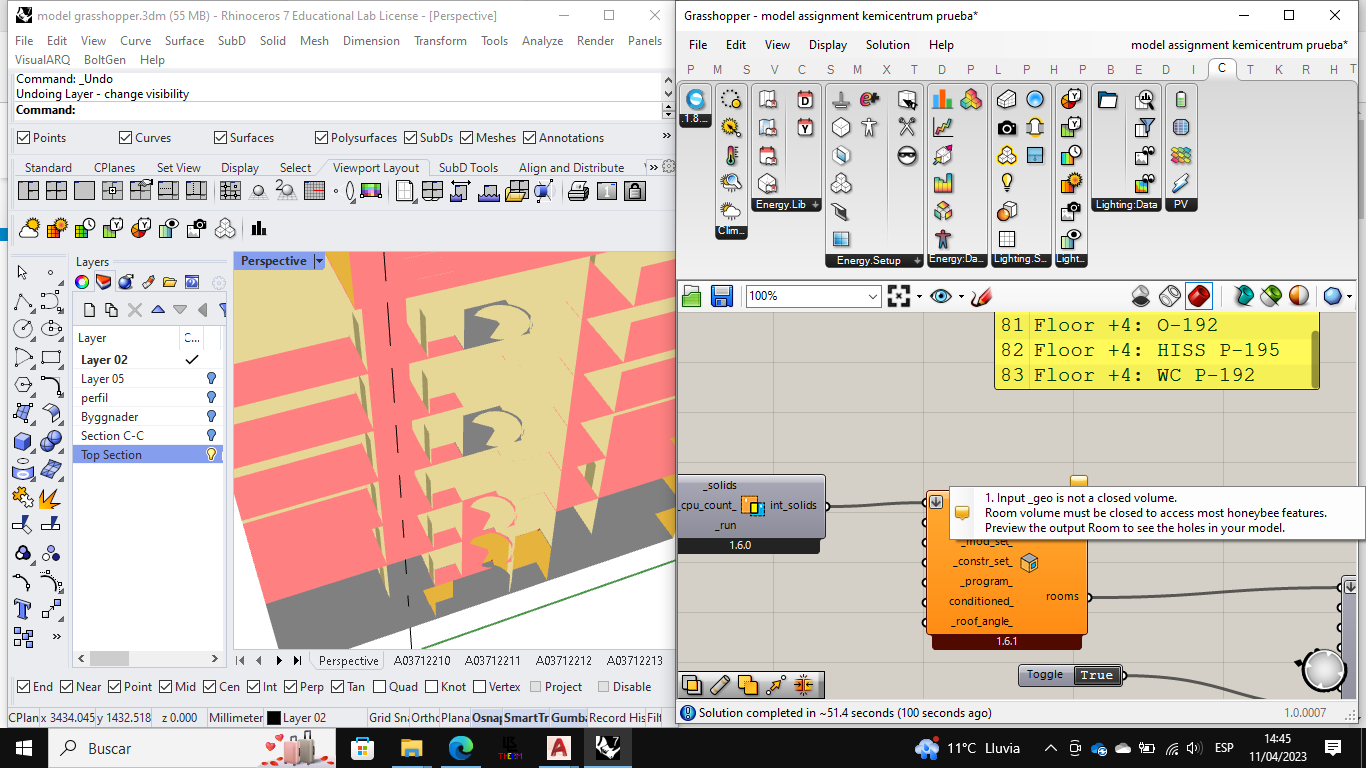Toggle the Points selection filter checkbox

click(25, 138)
